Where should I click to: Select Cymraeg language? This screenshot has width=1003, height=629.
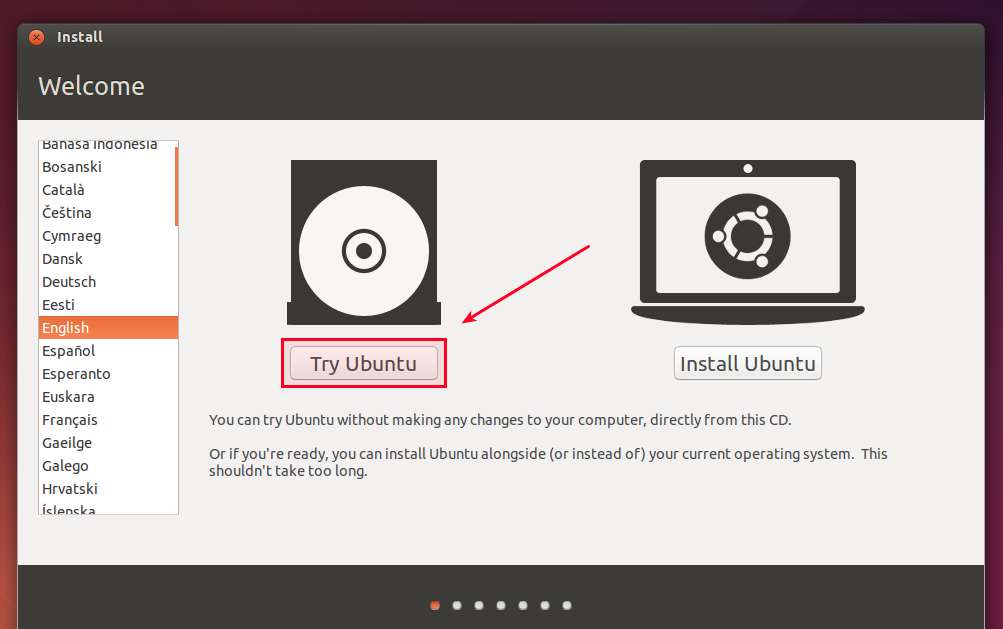click(x=108, y=236)
